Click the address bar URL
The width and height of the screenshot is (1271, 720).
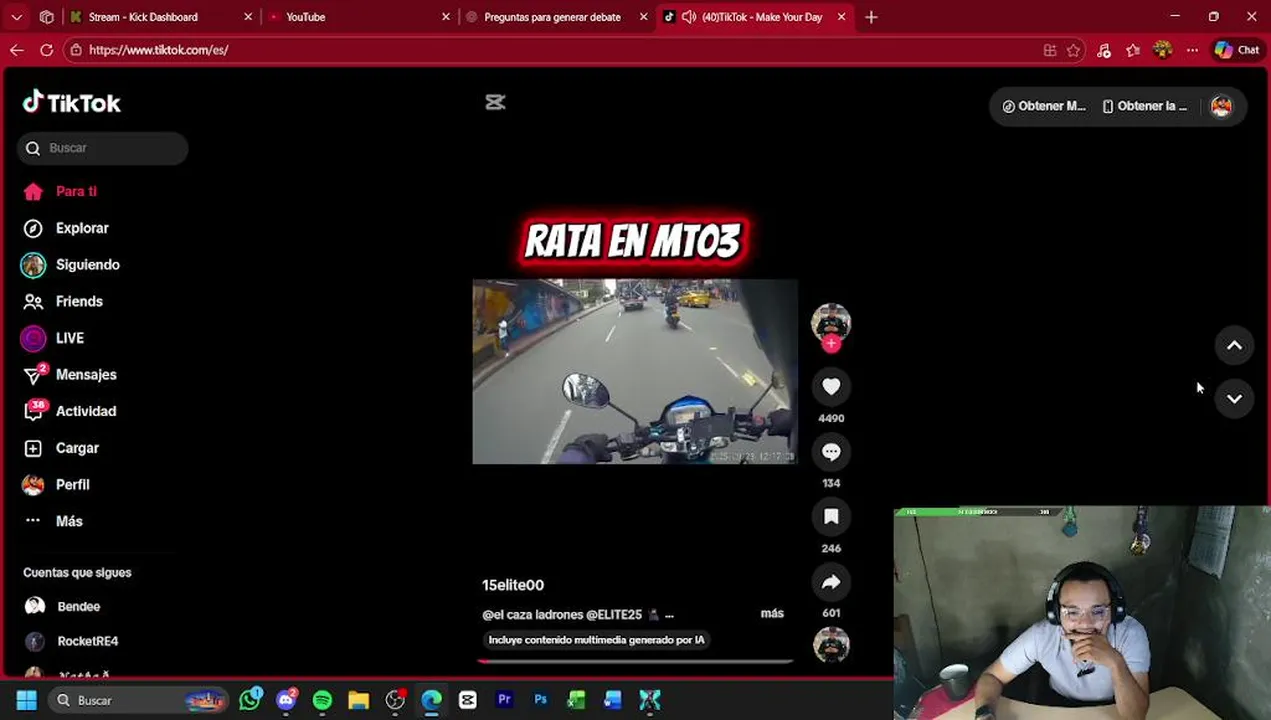coord(159,50)
